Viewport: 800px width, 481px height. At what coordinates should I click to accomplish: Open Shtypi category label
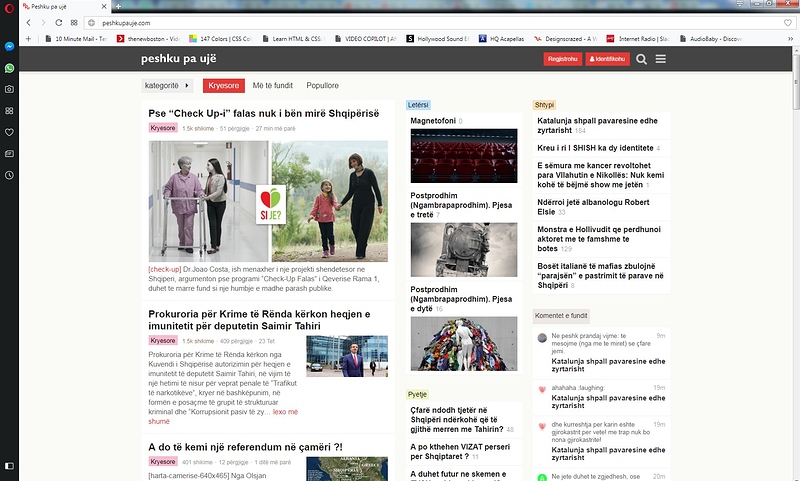pos(544,105)
